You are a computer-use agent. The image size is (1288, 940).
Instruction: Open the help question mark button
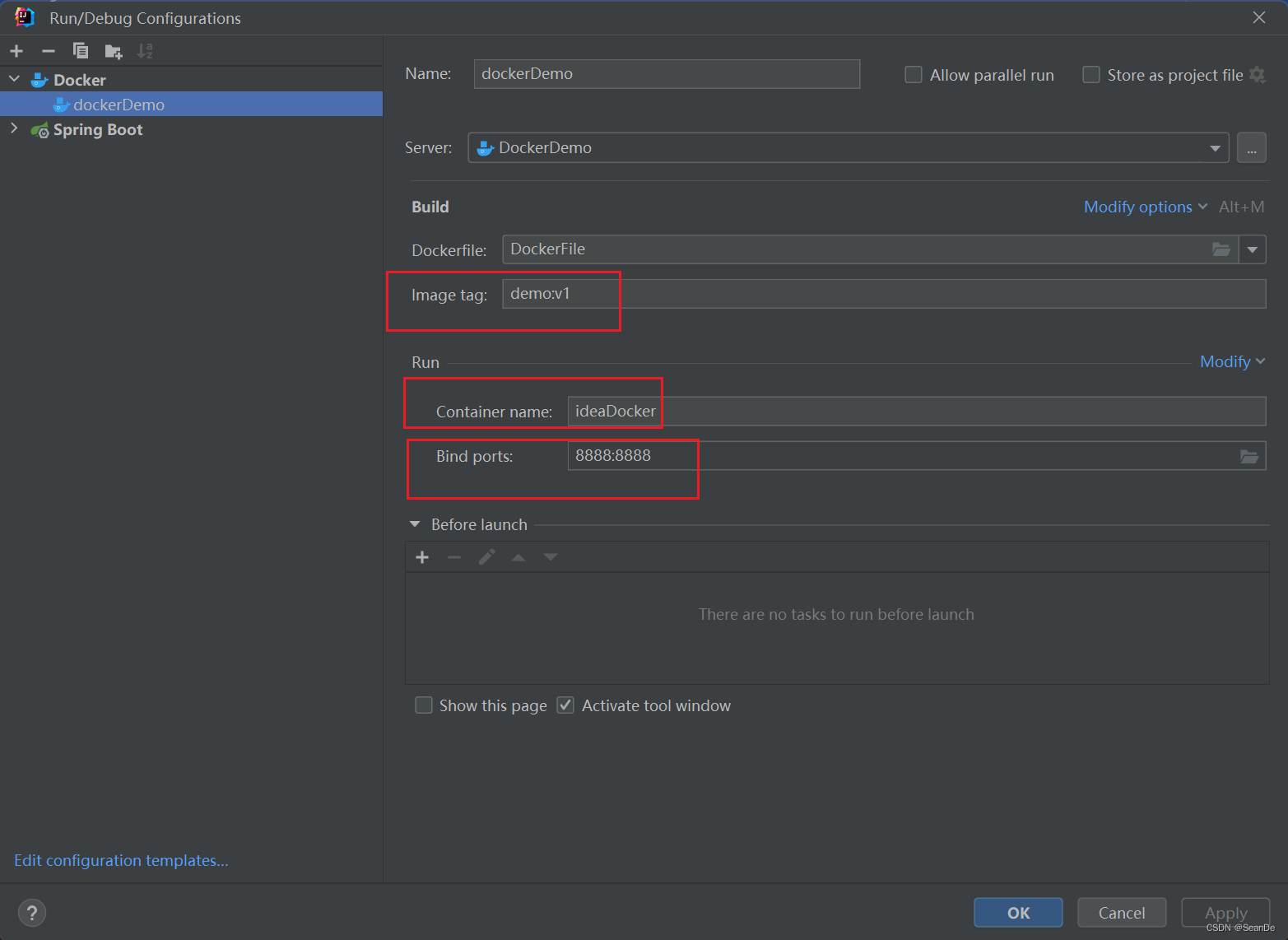pos(32,913)
